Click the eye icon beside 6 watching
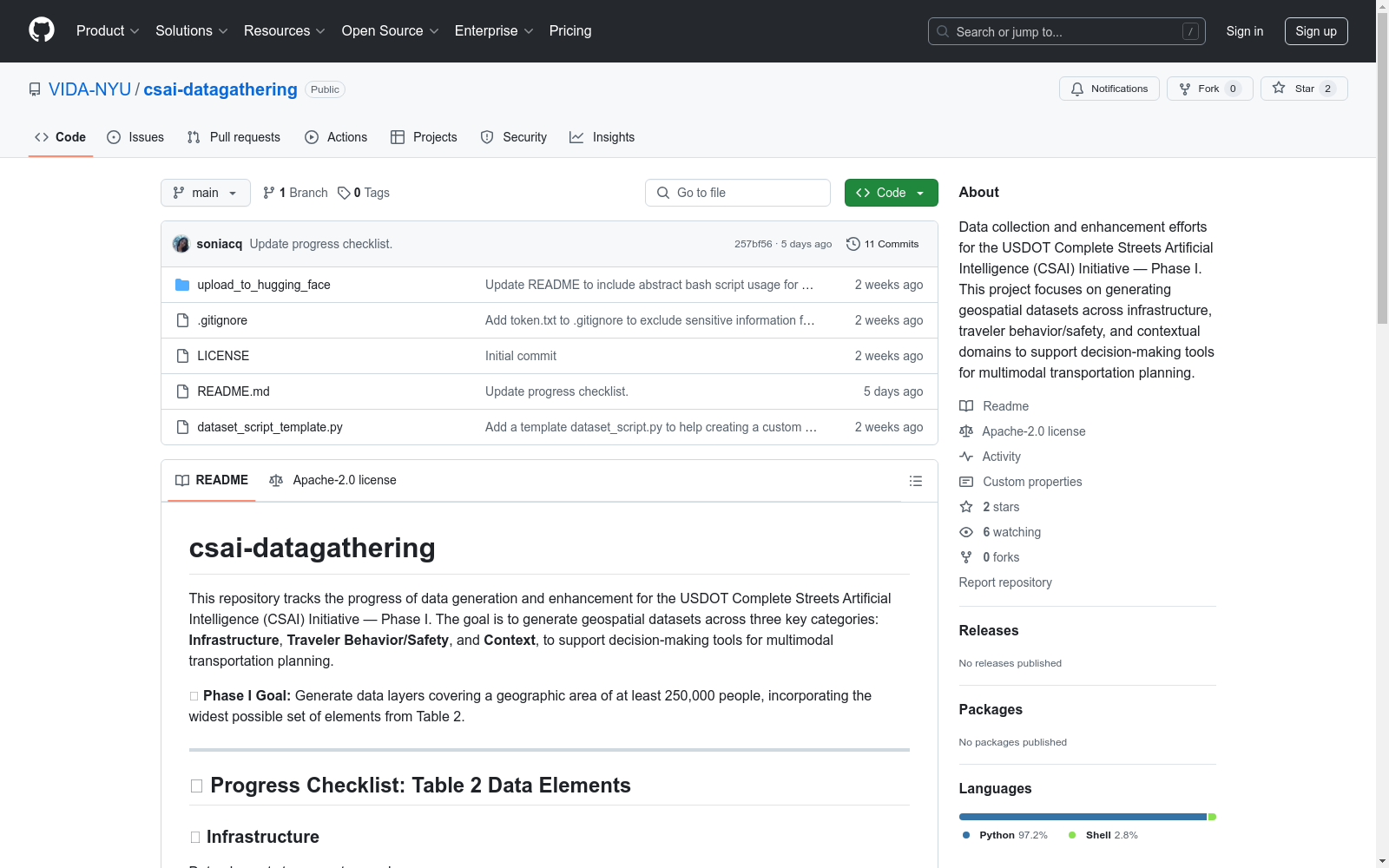The image size is (1389, 868). tap(966, 532)
